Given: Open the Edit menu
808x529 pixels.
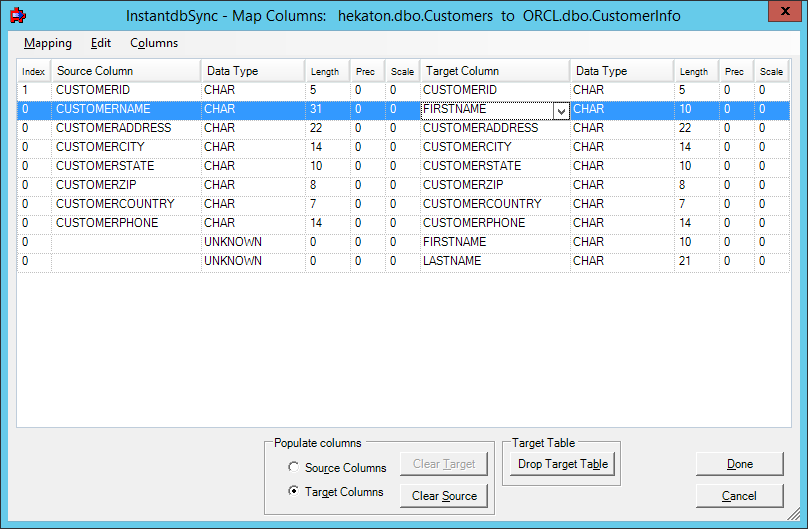Looking at the screenshot, I should pyautogui.click(x=100, y=43).
